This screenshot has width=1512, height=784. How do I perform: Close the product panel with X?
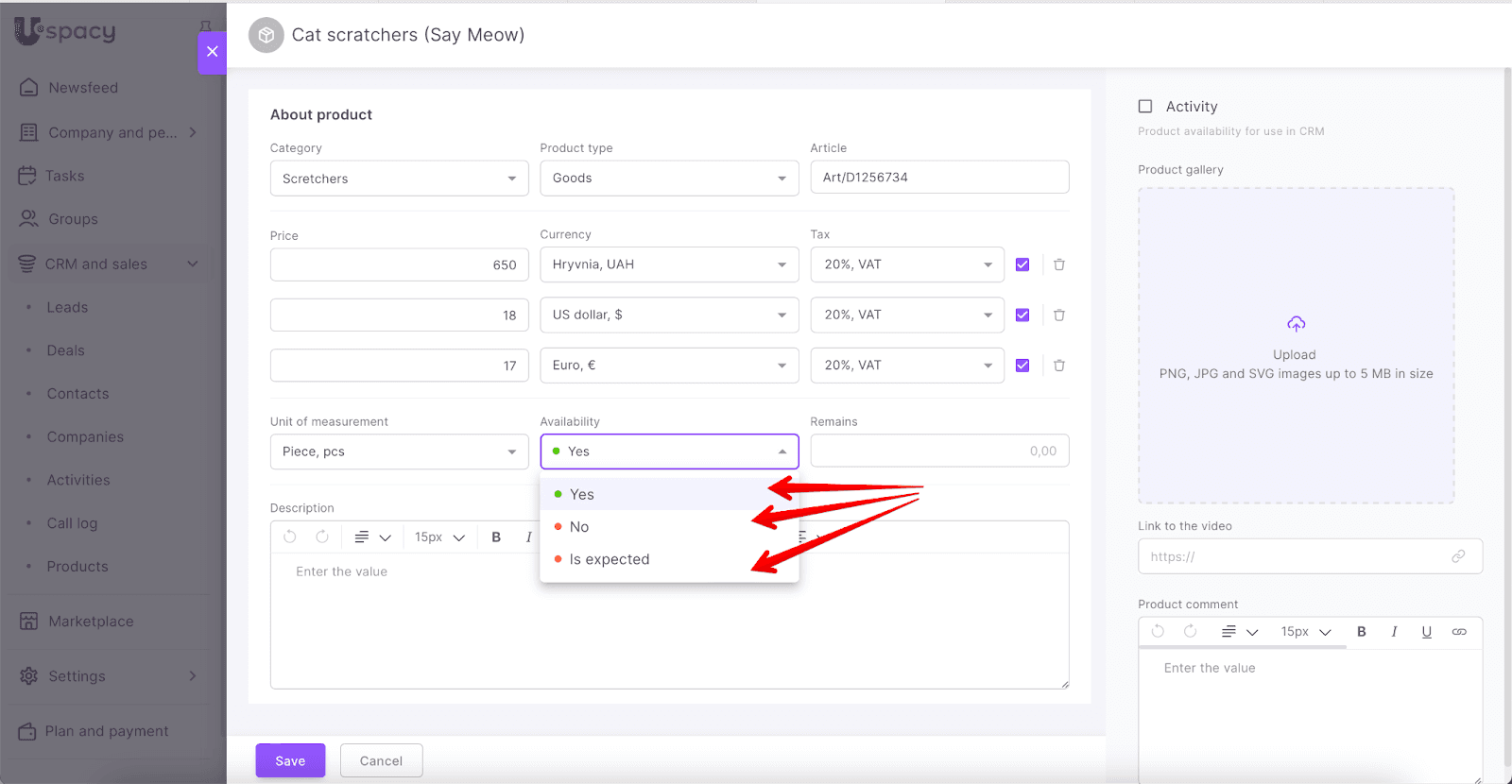click(x=213, y=52)
